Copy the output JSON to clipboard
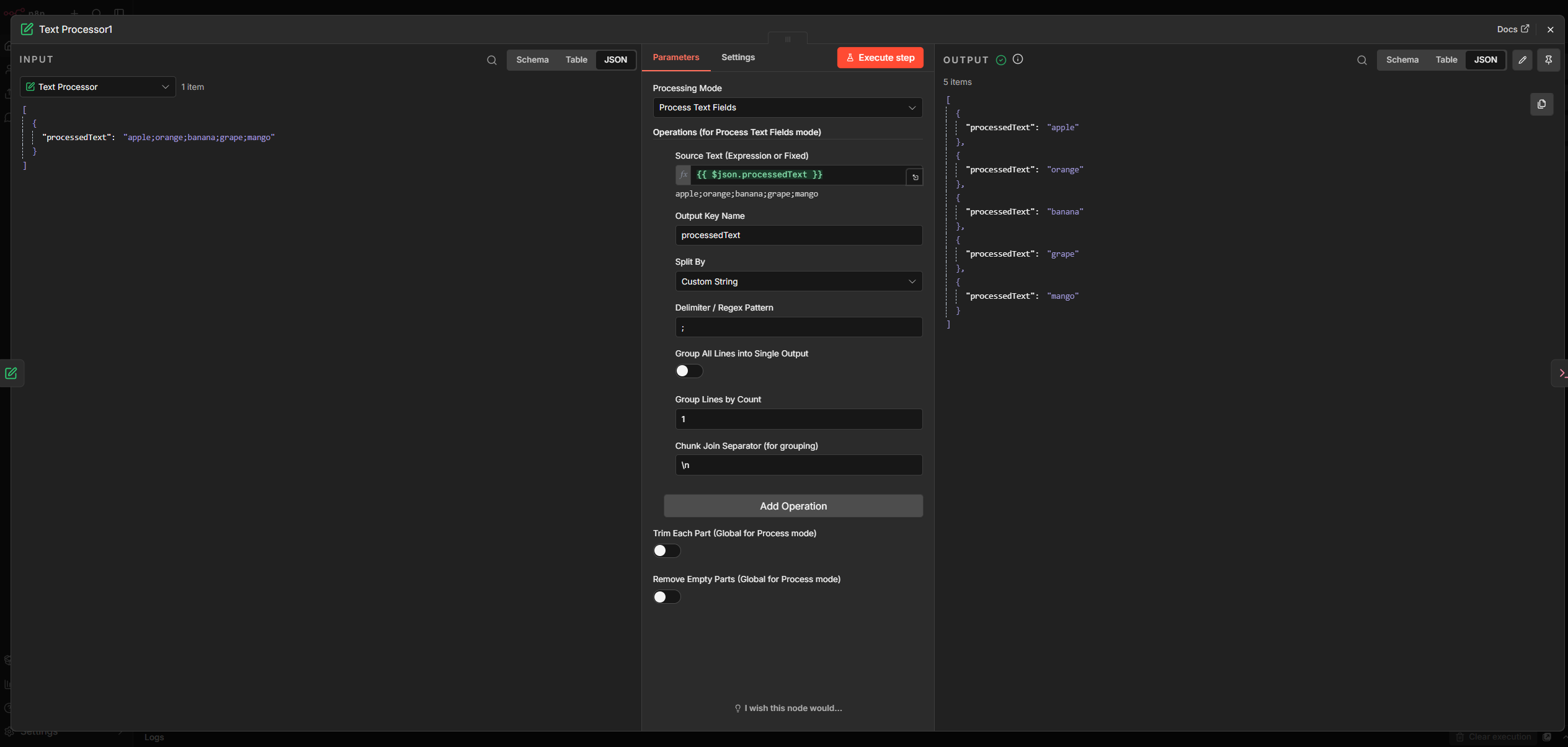This screenshot has width=1568, height=747. pyautogui.click(x=1541, y=104)
